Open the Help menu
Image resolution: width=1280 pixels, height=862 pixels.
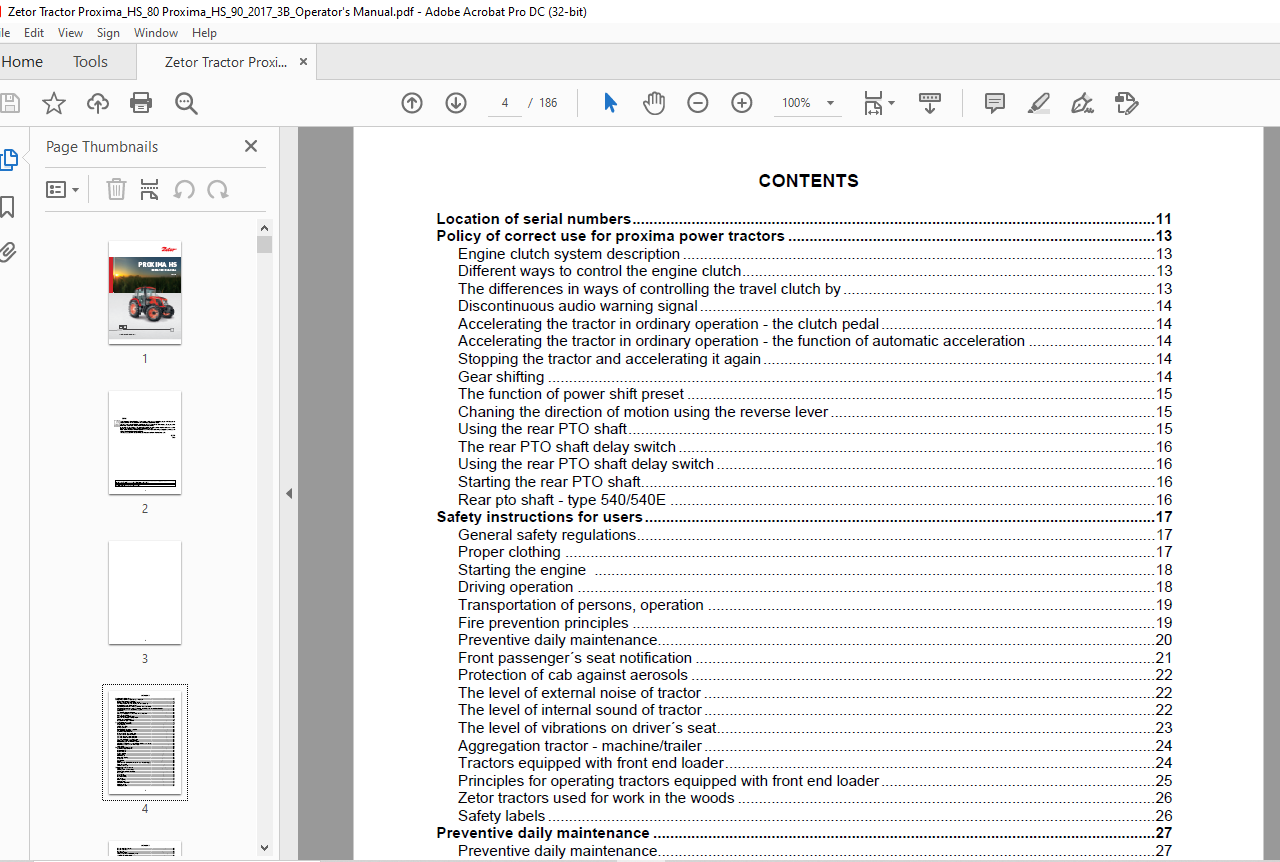pyautogui.click(x=204, y=33)
